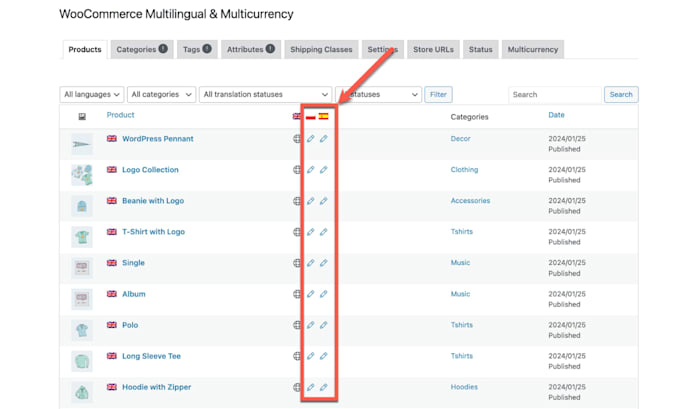Click the globe icon for WordPress Pennant

coord(297,139)
